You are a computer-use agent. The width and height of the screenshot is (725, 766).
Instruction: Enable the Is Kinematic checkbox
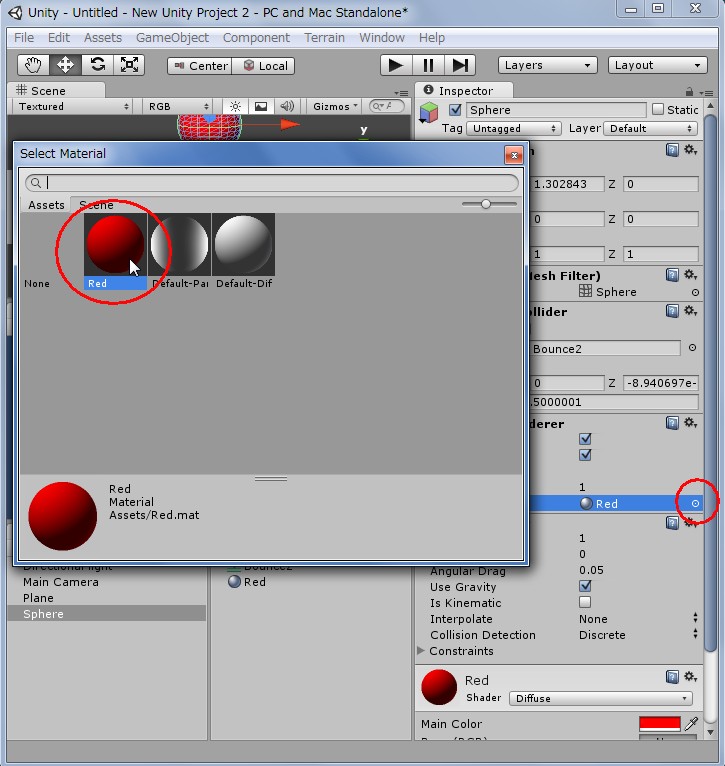585,602
